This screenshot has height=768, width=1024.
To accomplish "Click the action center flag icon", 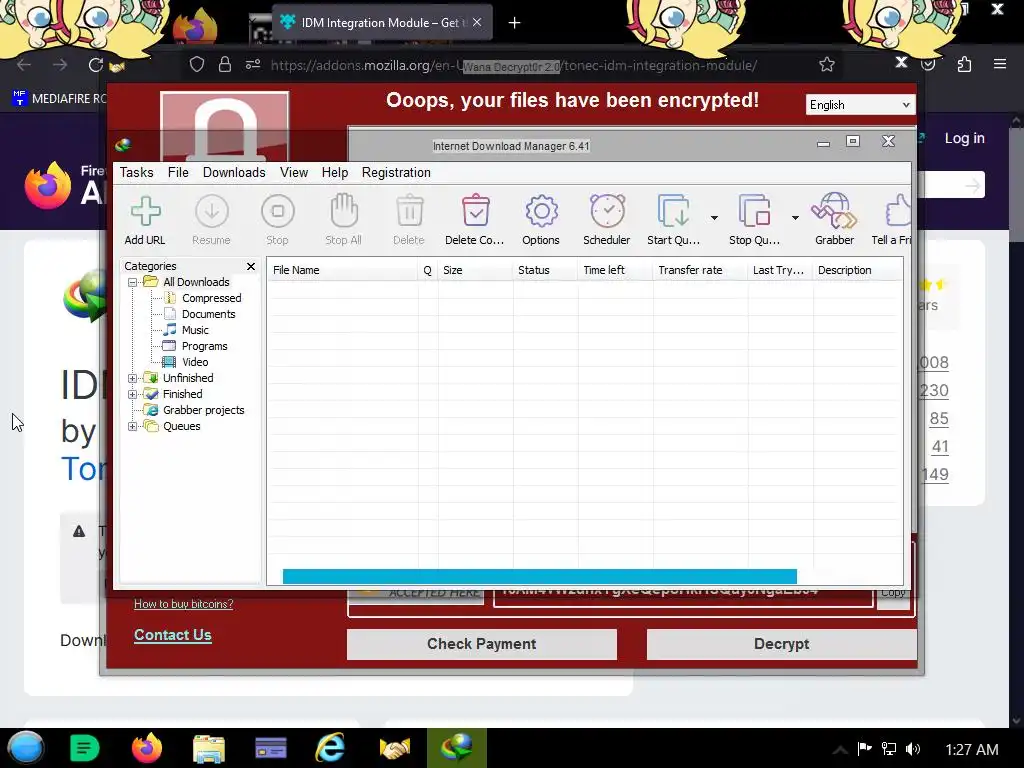I will 865,748.
